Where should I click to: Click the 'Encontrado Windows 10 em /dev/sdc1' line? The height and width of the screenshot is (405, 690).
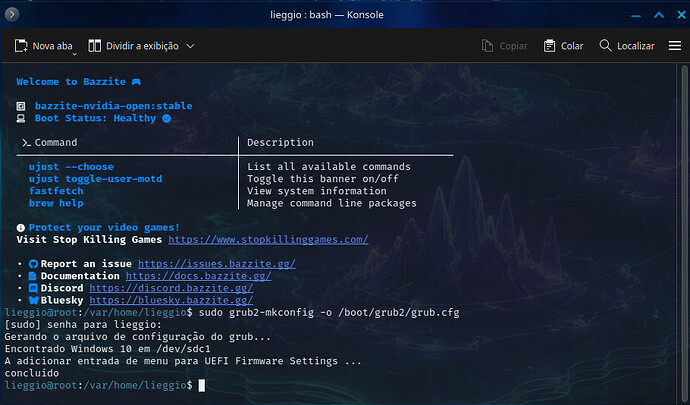tap(107, 349)
